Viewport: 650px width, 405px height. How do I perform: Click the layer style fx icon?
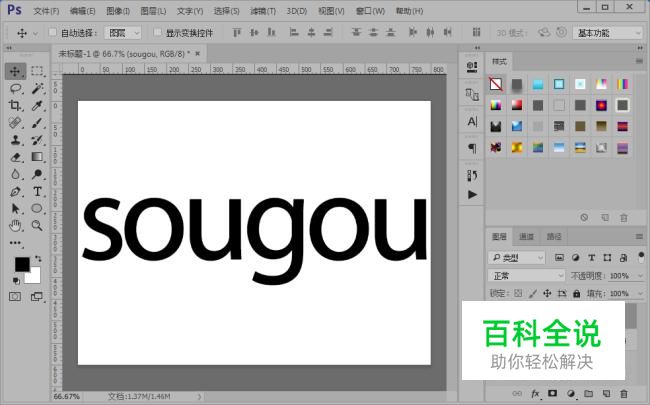pos(535,393)
